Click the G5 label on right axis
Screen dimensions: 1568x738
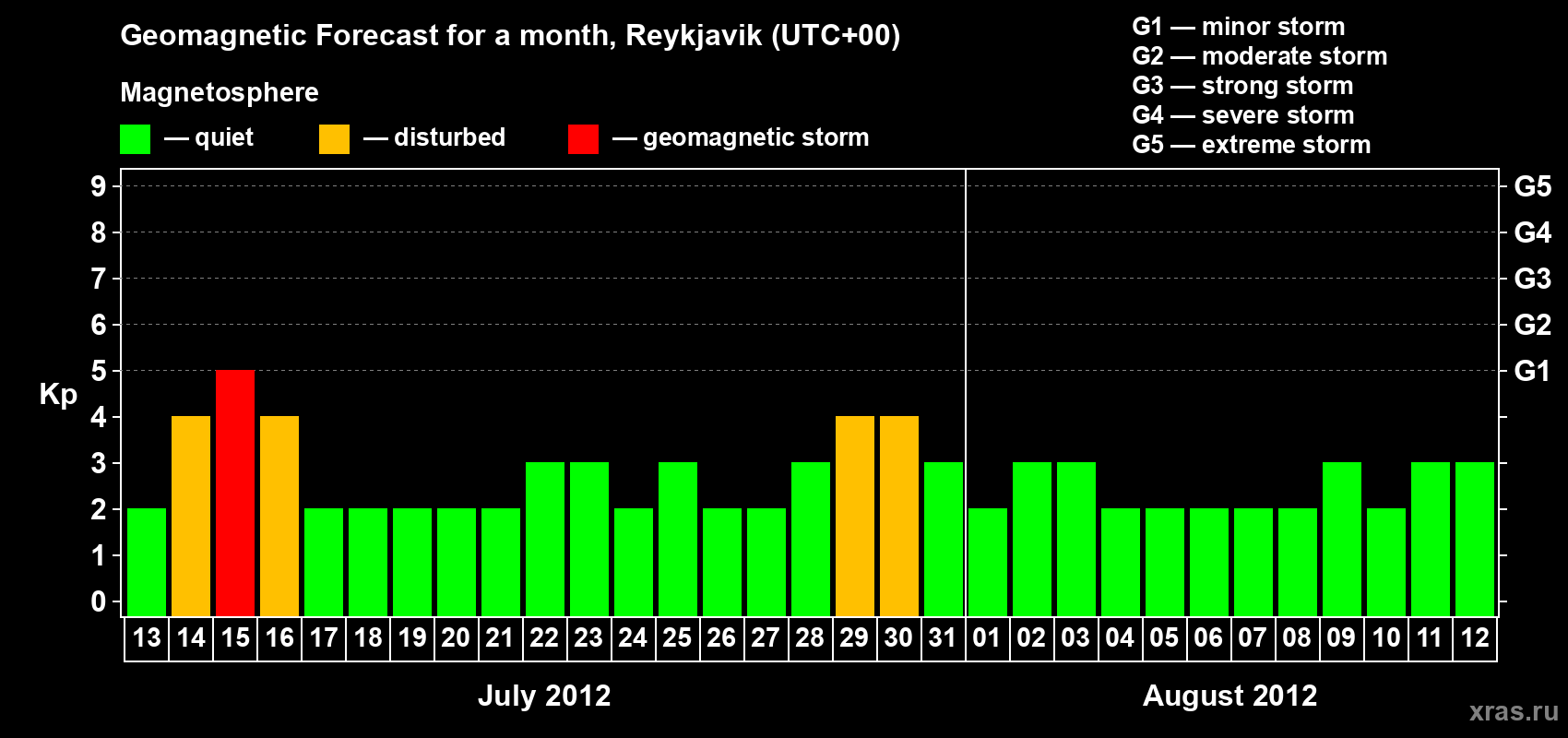coord(1532,186)
